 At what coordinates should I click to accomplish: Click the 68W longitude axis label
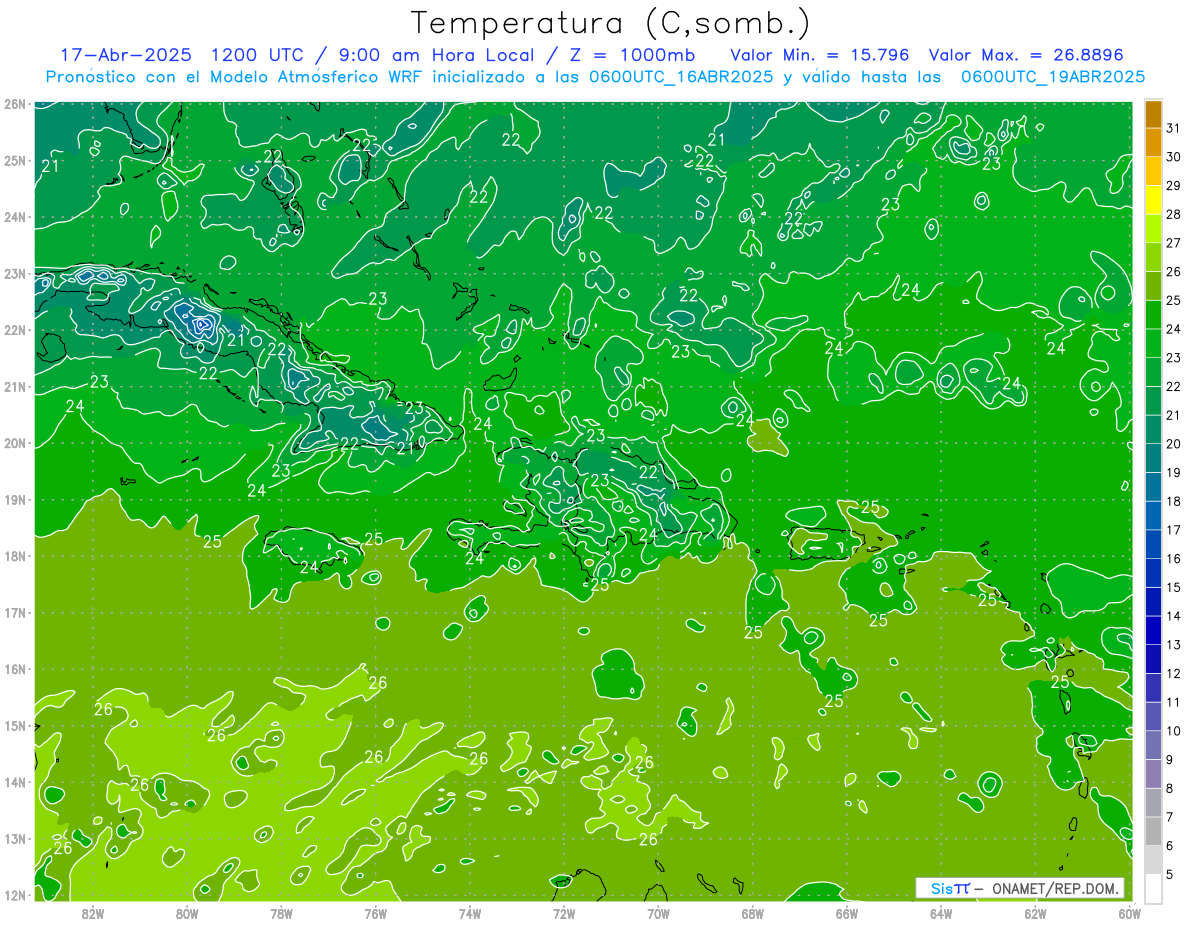point(753,913)
